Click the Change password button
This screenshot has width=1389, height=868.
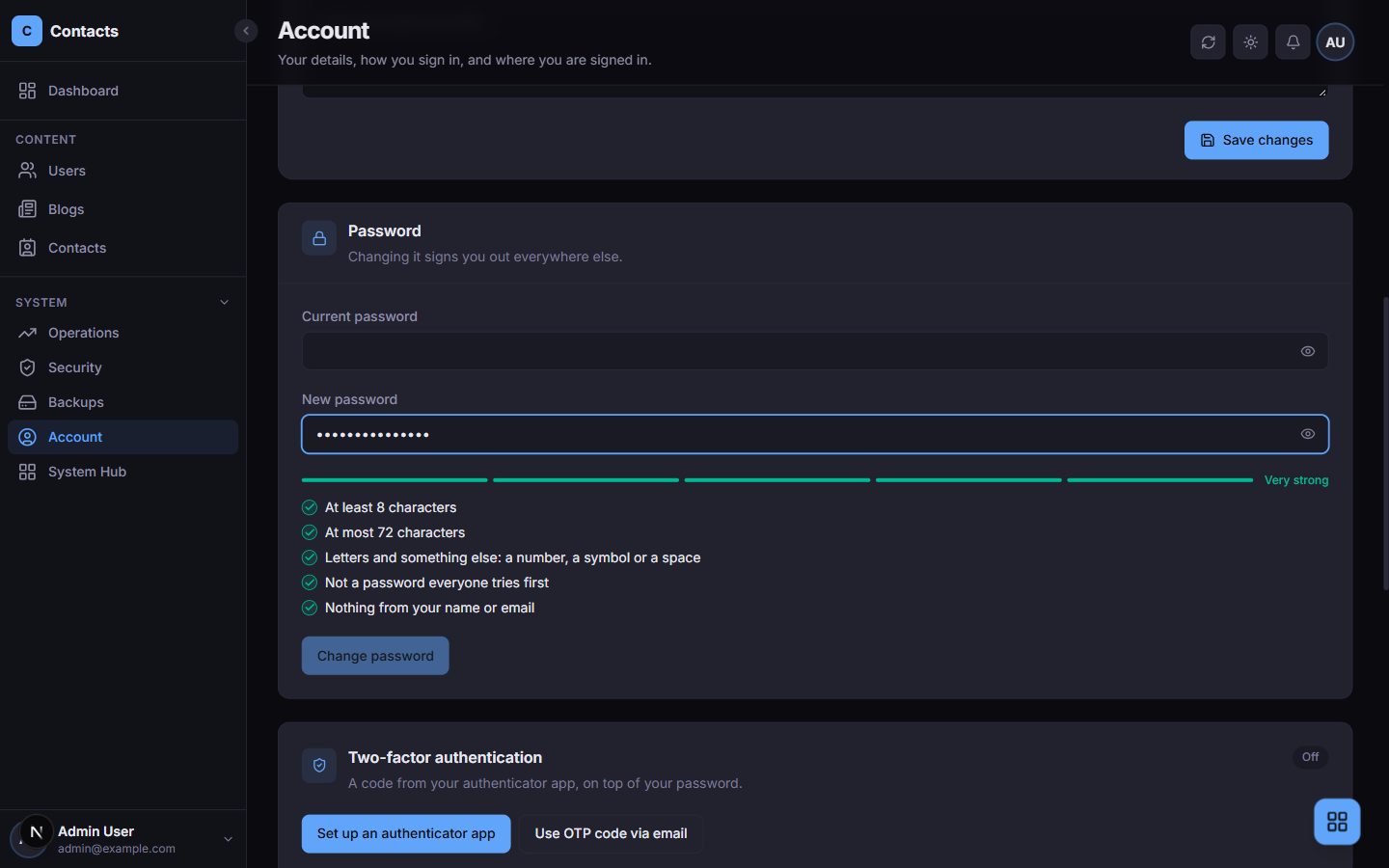(x=375, y=656)
